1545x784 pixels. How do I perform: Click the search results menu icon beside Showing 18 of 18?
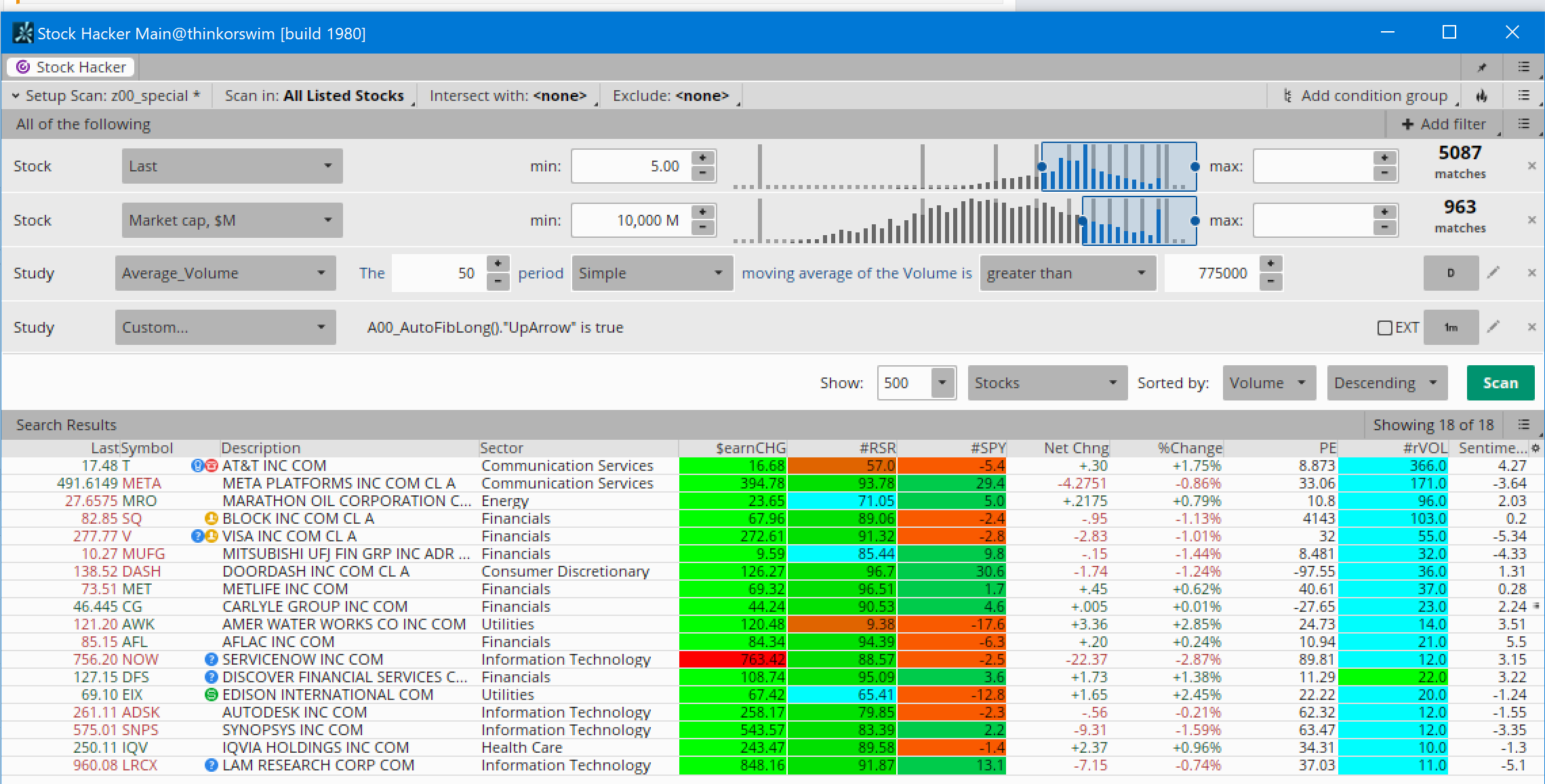pos(1524,425)
